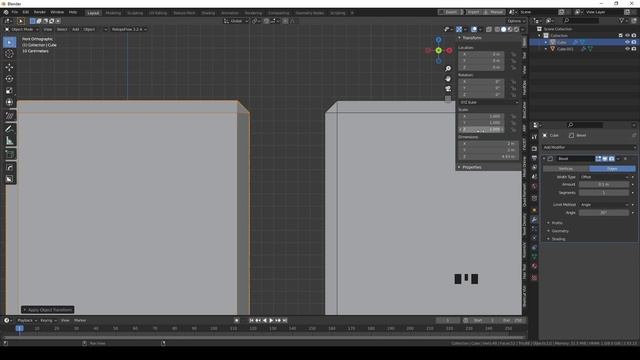
Task: Open the Object Mode dropdown
Action: (x=22, y=29)
